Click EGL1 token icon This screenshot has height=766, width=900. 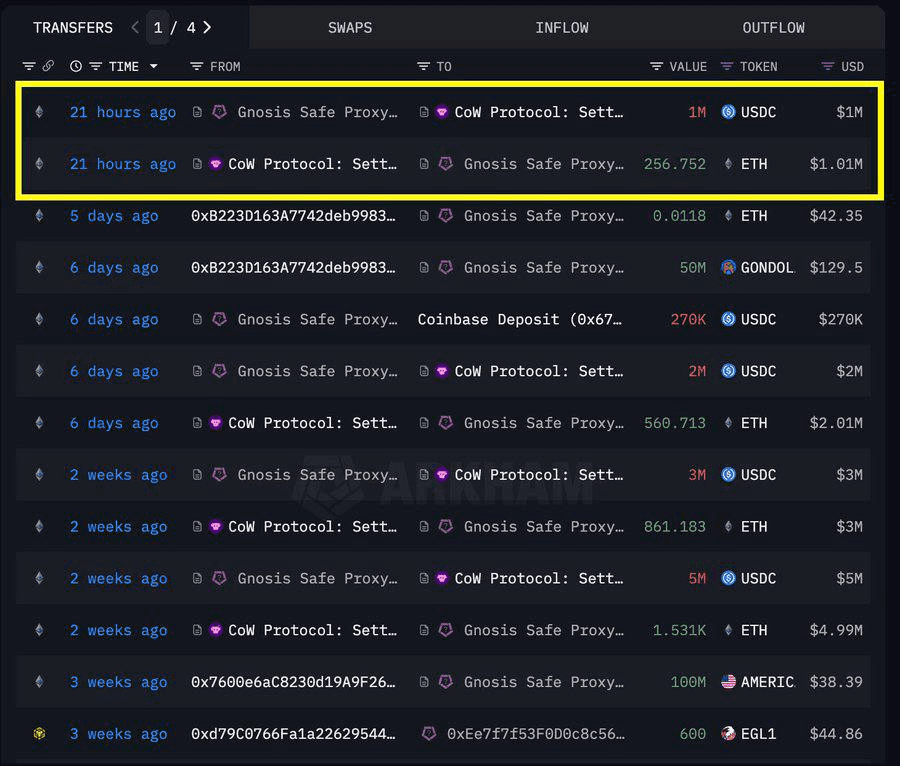pos(728,733)
